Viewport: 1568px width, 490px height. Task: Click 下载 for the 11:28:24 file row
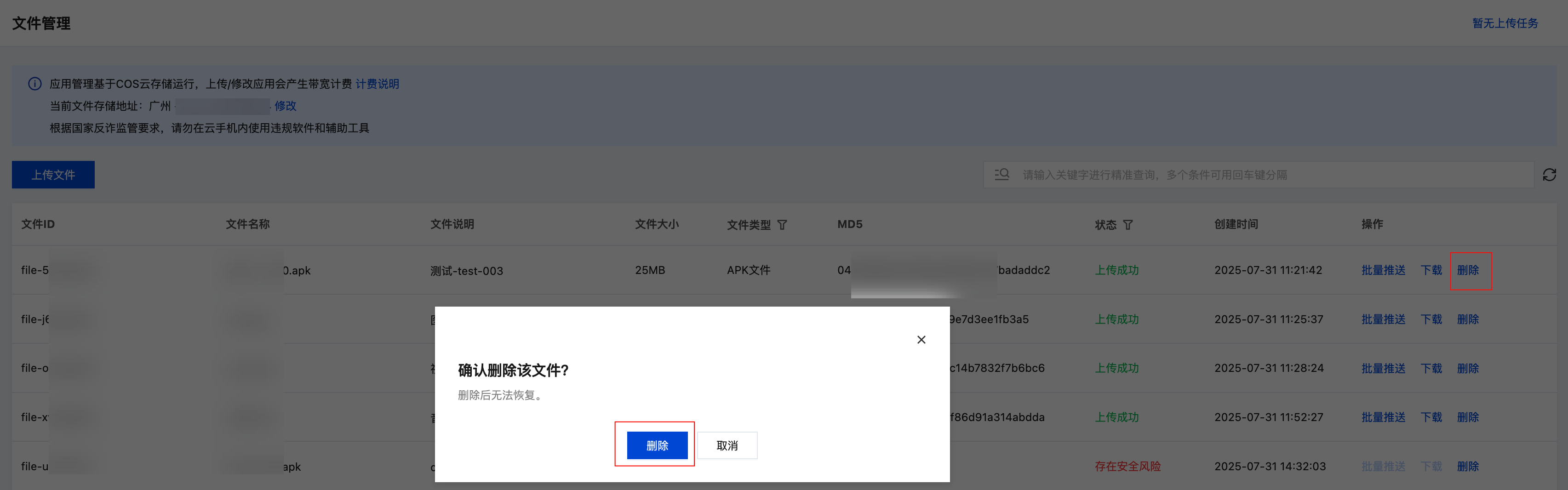tap(1431, 368)
